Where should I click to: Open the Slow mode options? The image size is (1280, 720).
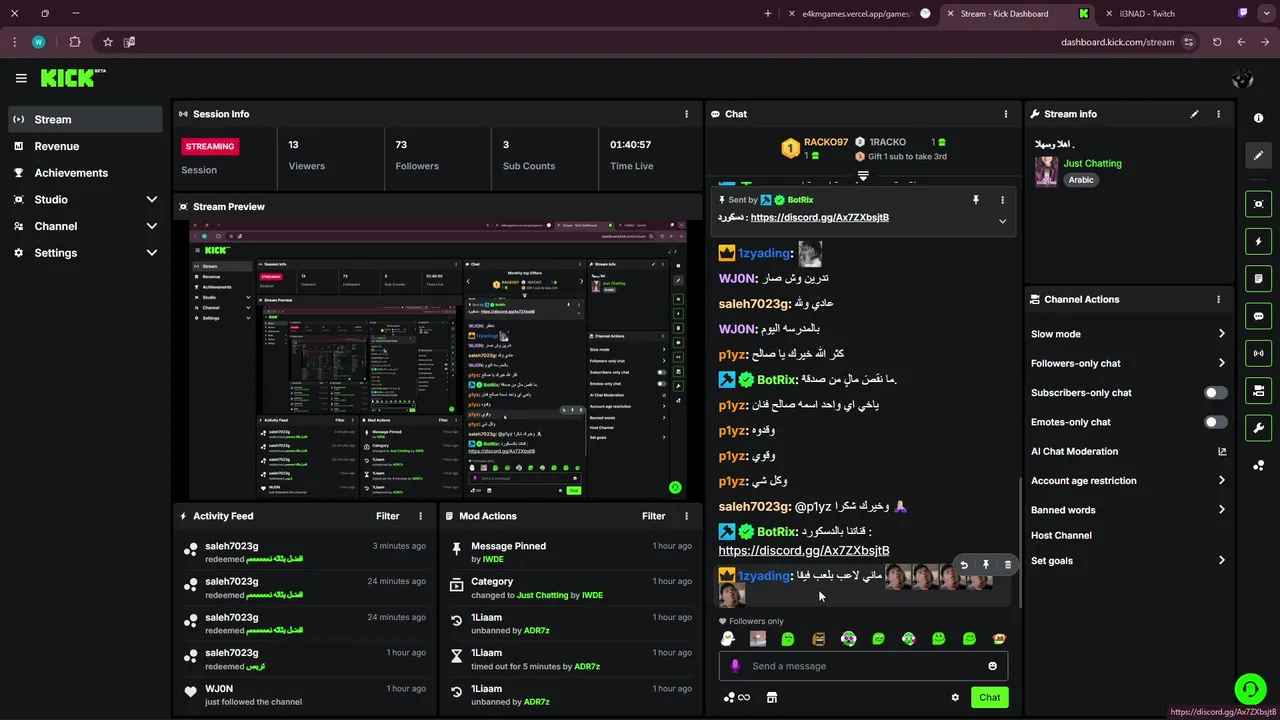coord(1128,334)
